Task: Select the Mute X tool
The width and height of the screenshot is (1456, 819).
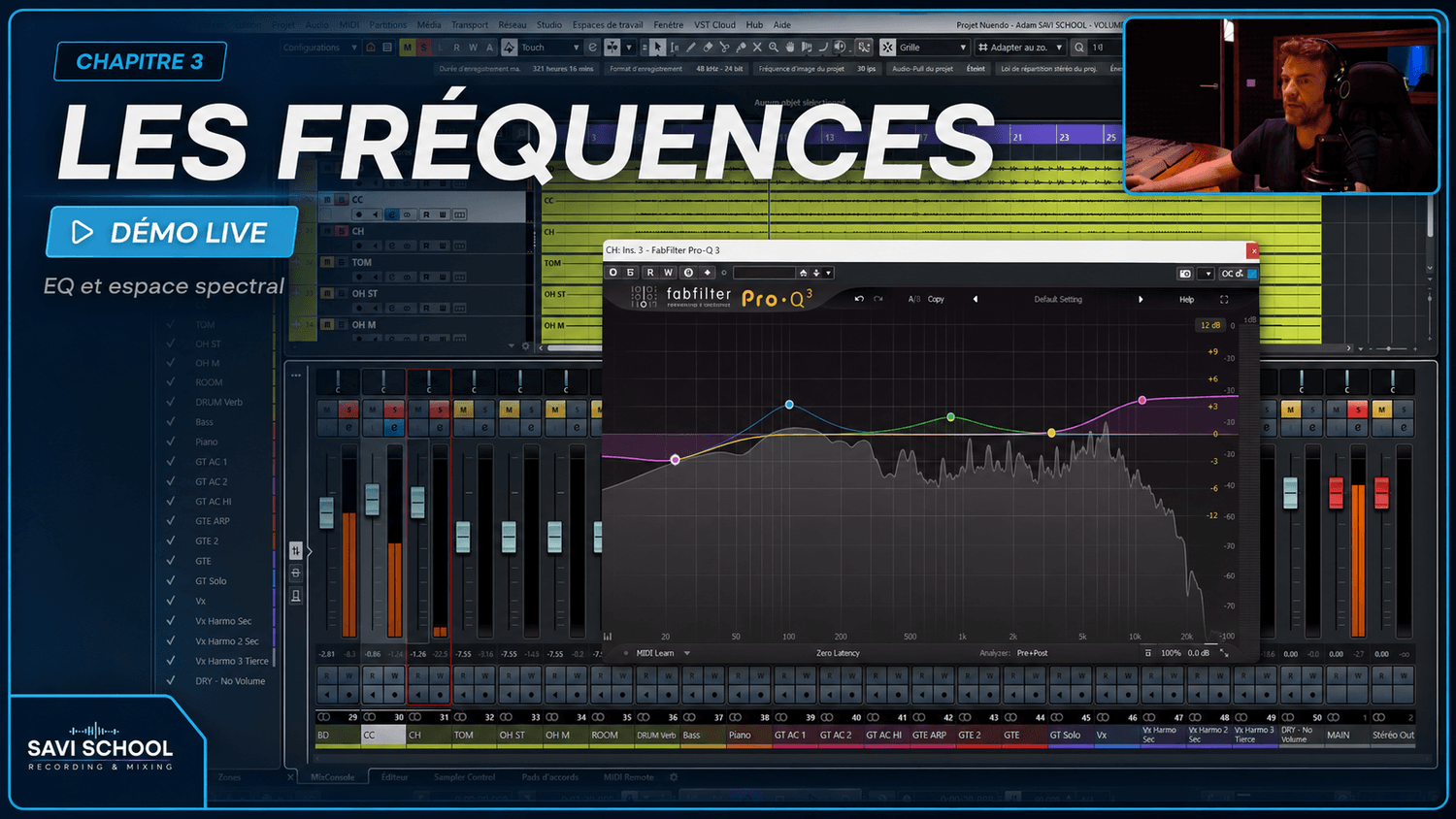Action: point(757,47)
